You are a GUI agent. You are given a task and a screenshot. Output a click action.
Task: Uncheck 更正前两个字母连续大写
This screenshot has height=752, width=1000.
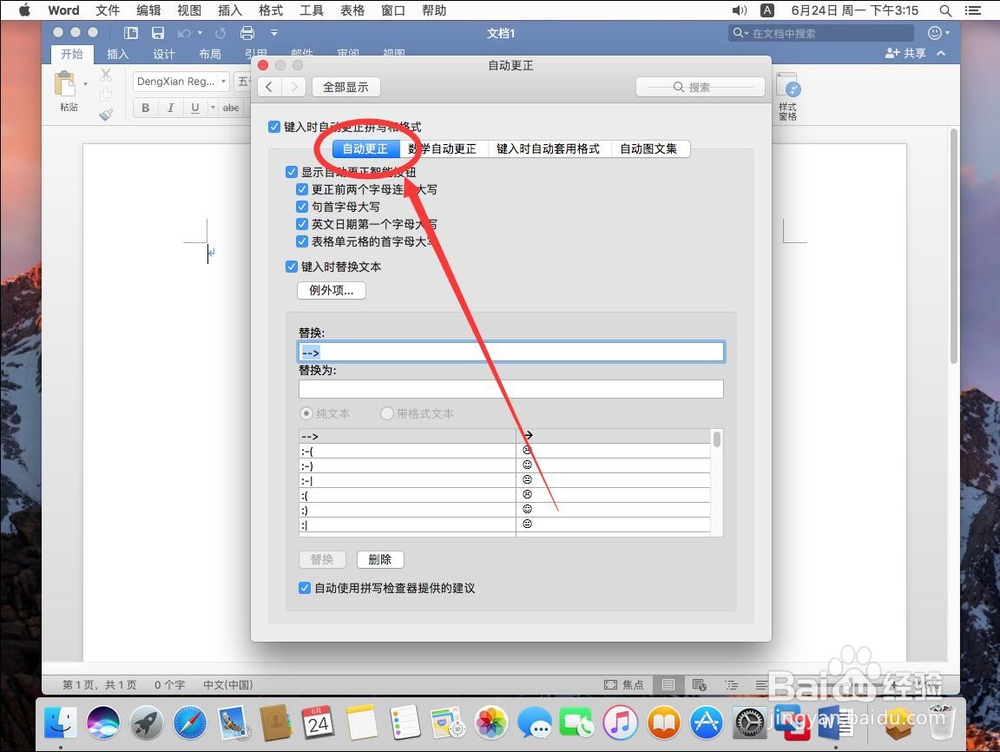pos(302,189)
